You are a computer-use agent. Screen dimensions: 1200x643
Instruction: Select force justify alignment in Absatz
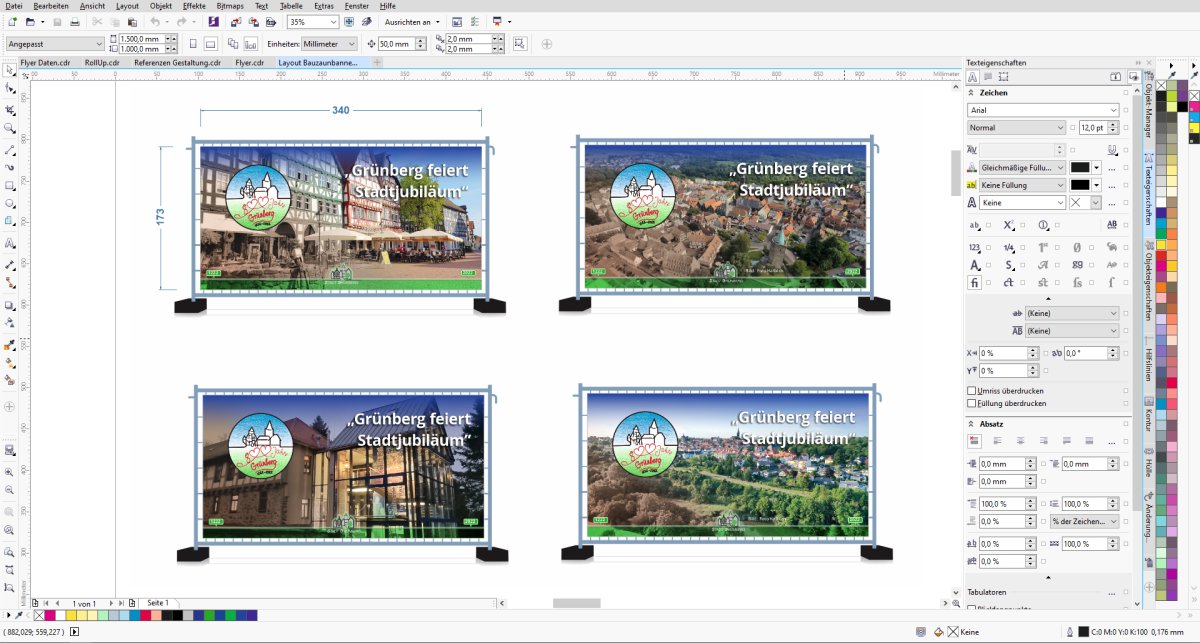point(1090,440)
